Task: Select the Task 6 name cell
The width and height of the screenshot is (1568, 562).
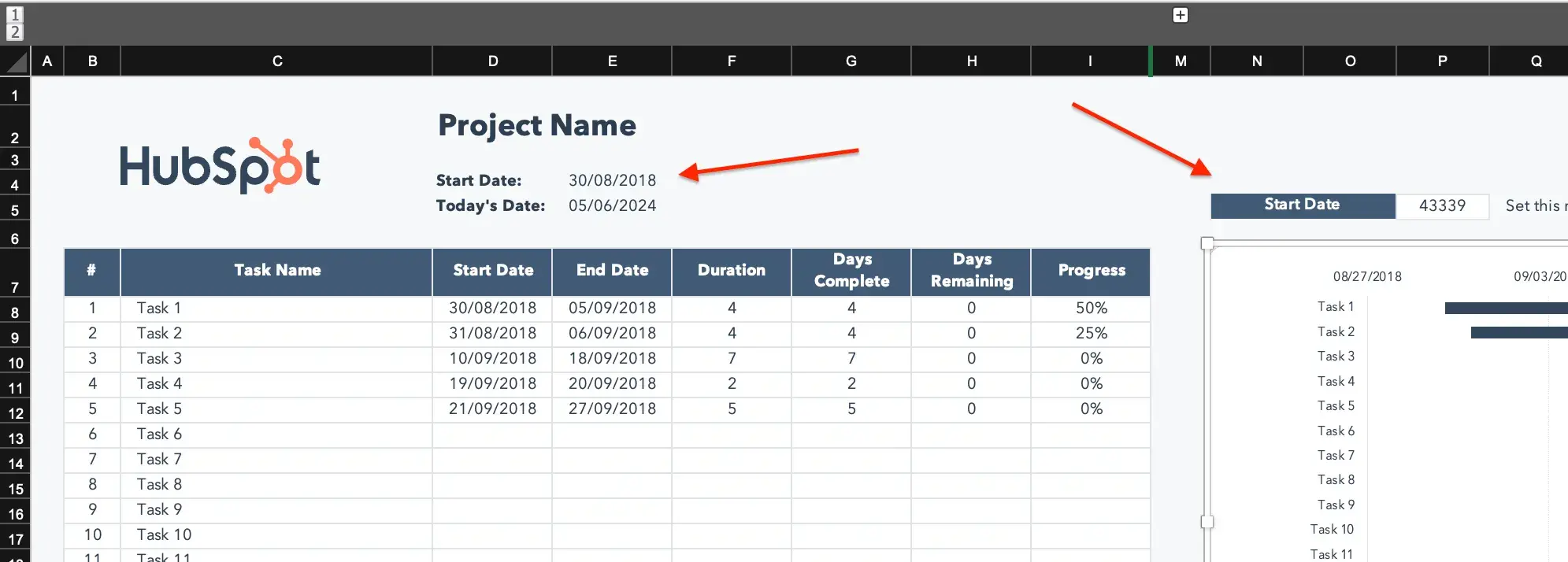Action: (276, 434)
